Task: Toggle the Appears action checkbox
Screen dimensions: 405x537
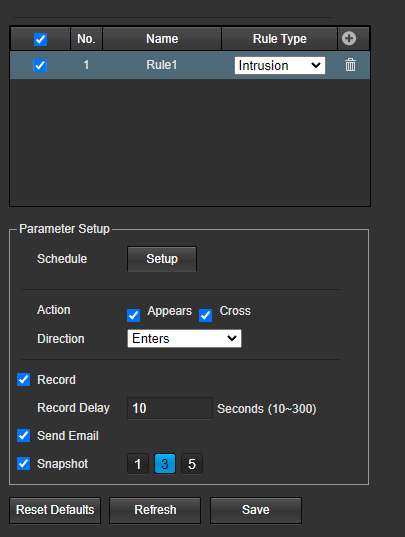Action: click(x=134, y=315)
